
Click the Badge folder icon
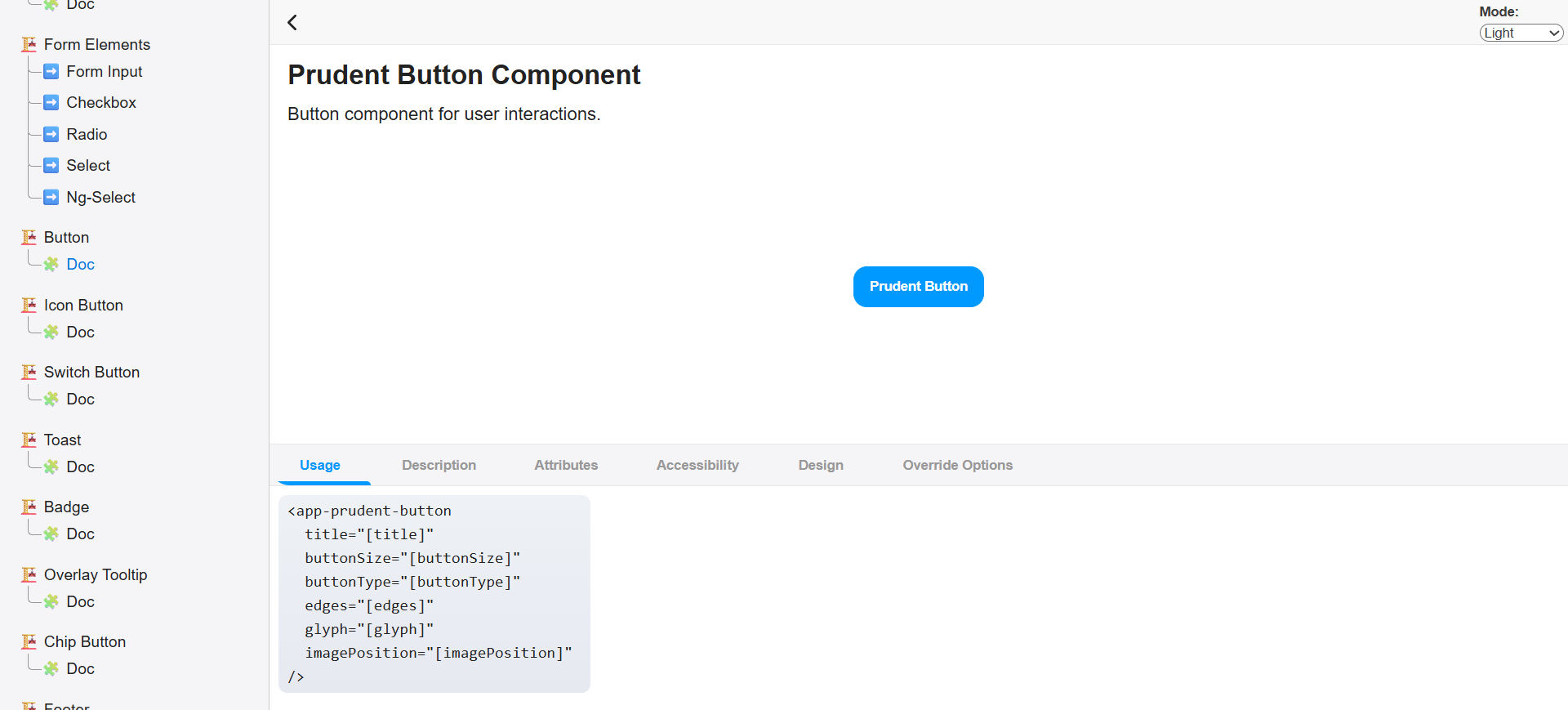point(29,507)
